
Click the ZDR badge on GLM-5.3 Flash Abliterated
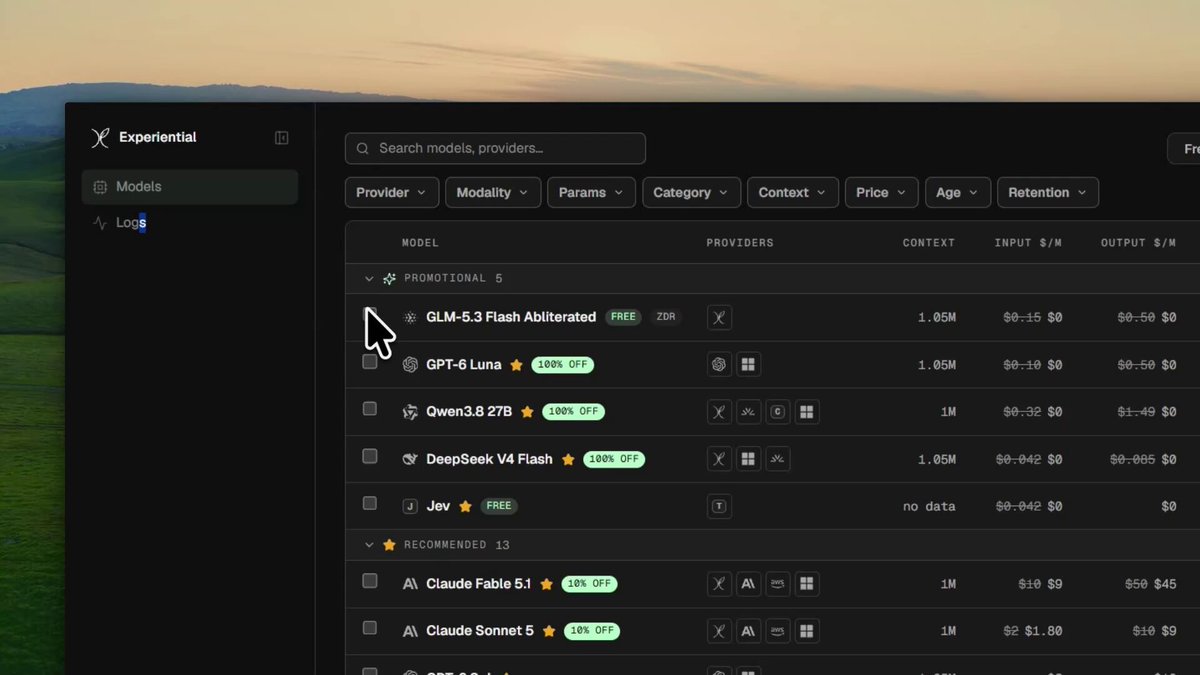[665, 317]
